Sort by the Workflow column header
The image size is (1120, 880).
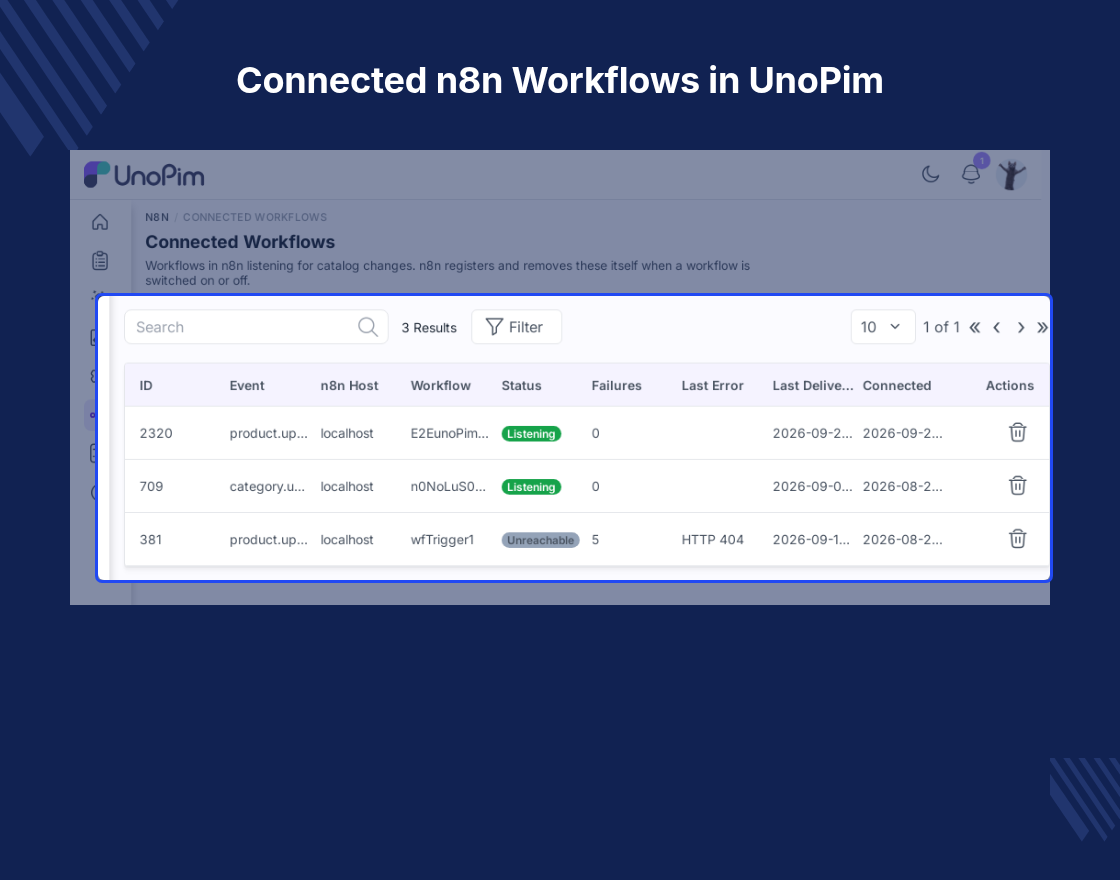[x=441, y=386]
